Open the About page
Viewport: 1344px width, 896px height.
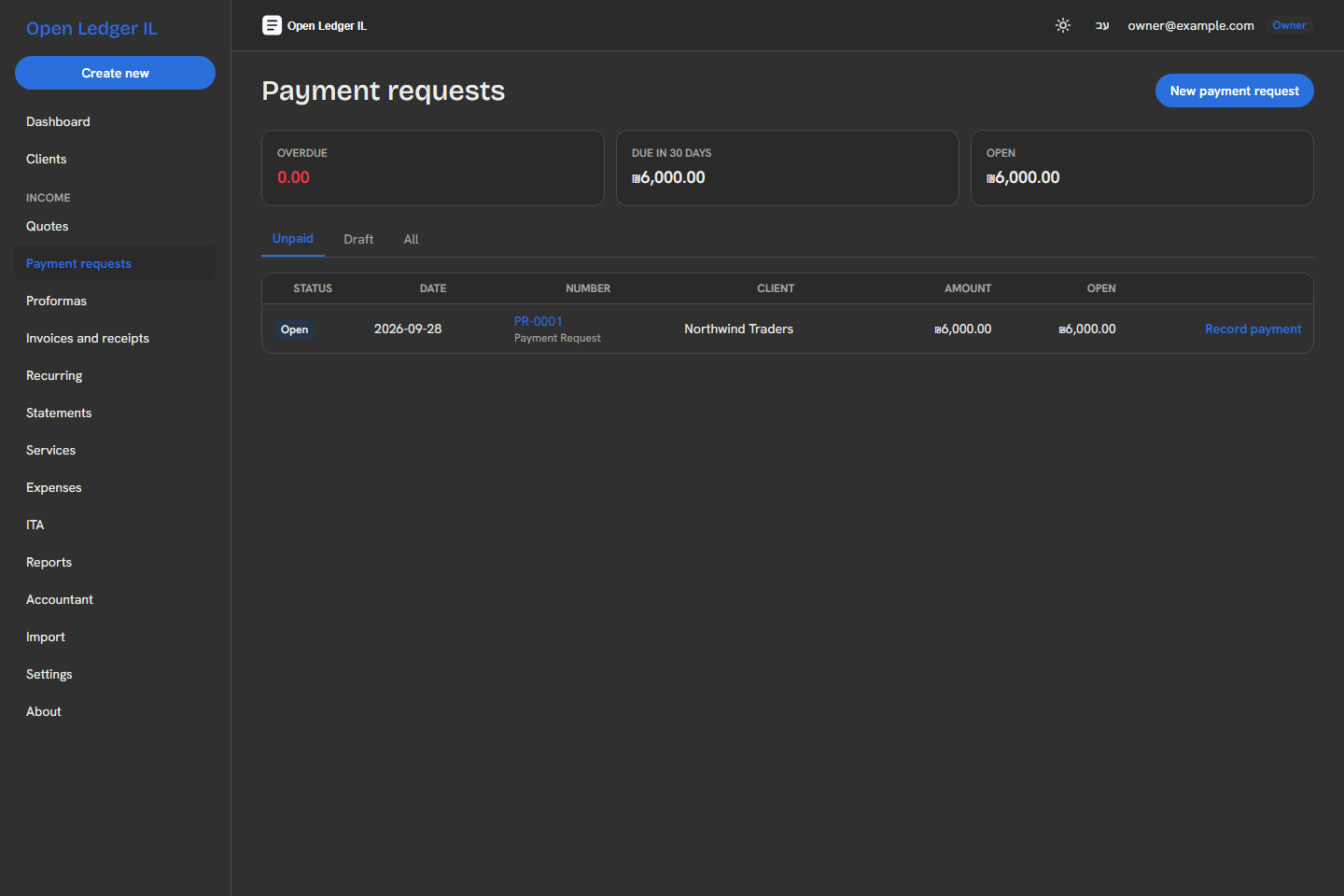coord(115,711)
